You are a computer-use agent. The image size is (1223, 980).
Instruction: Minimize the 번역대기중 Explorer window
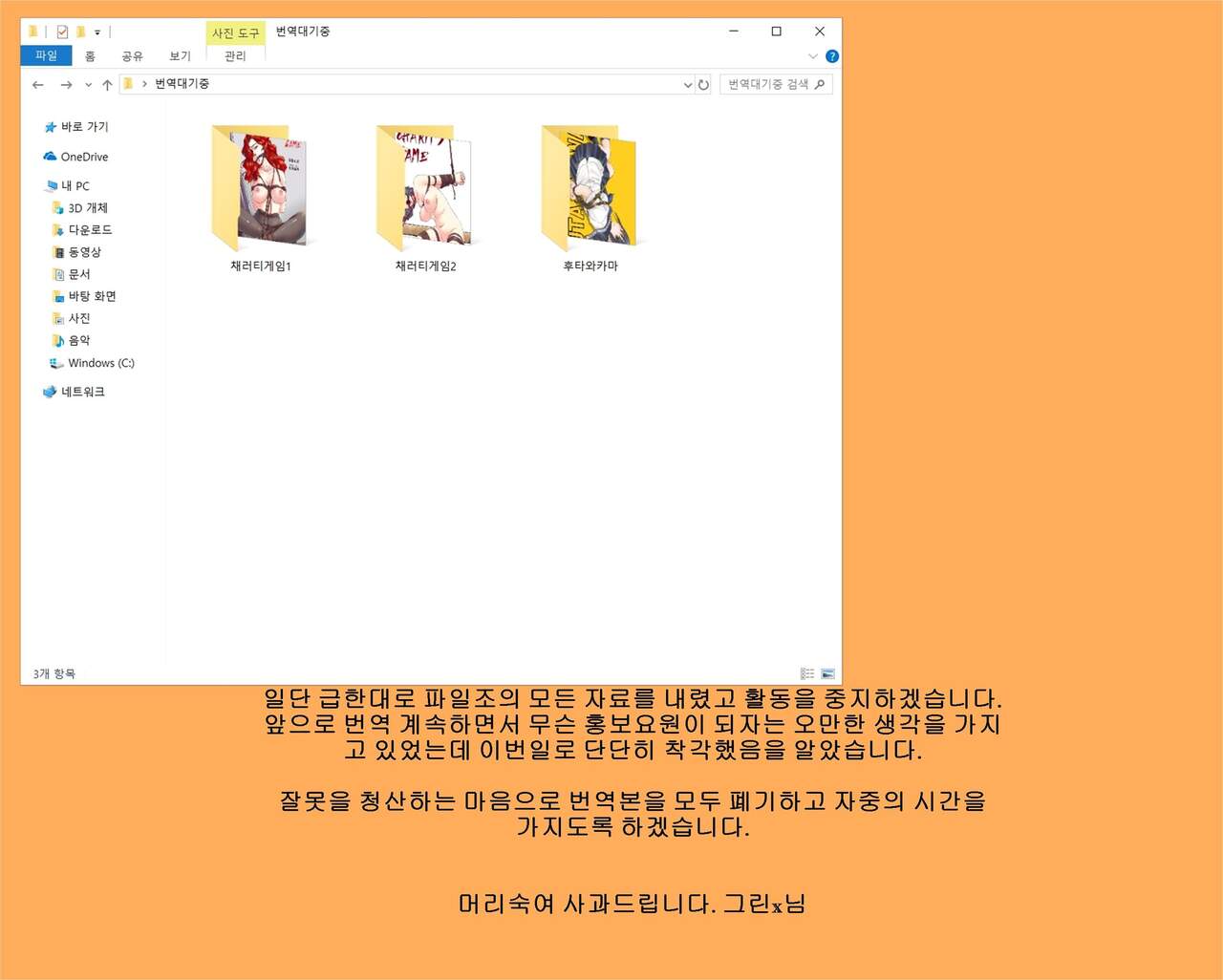(x=734, y=32)
